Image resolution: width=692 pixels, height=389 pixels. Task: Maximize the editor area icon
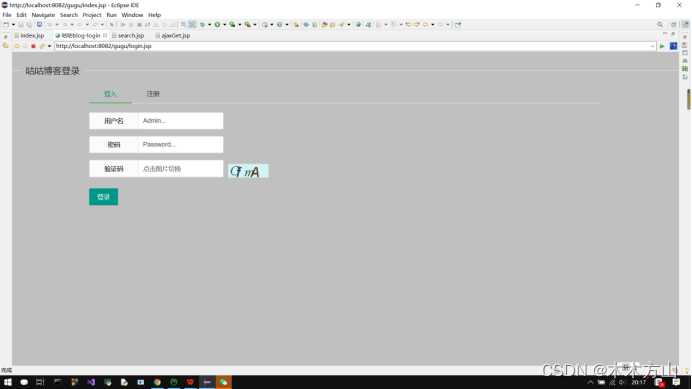pos(673,34)
